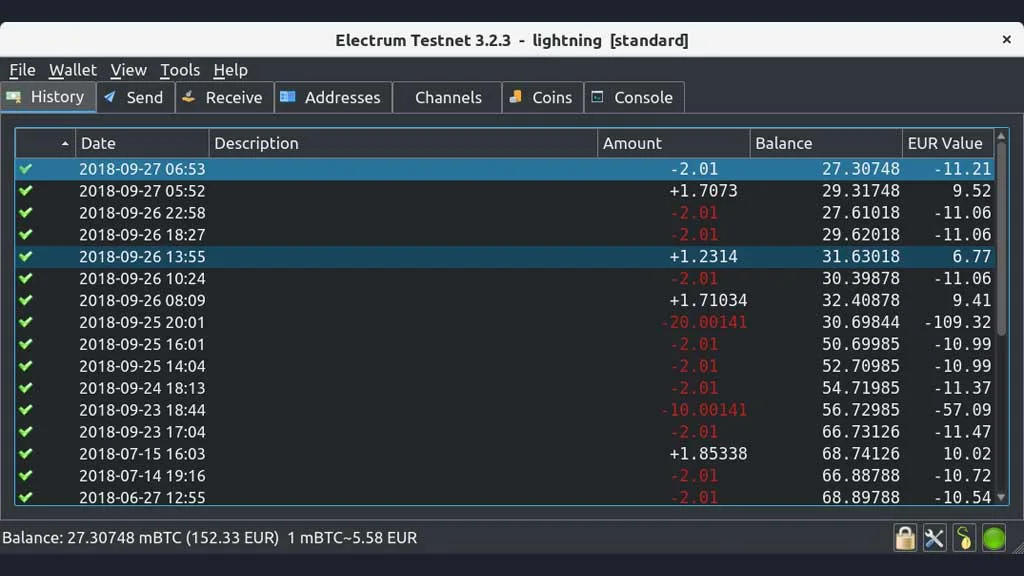Open the Coins tab
This screenshot has height=576, width=1024.
pos(542,97)
